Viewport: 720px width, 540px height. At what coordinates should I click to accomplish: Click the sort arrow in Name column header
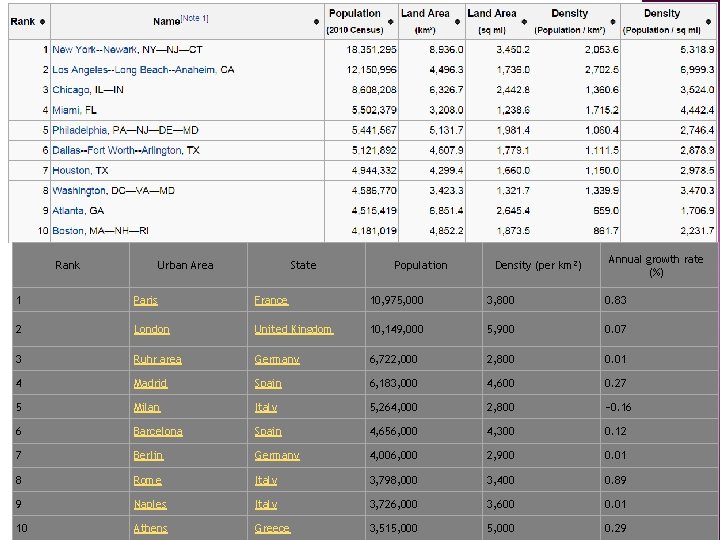[316, 22]
